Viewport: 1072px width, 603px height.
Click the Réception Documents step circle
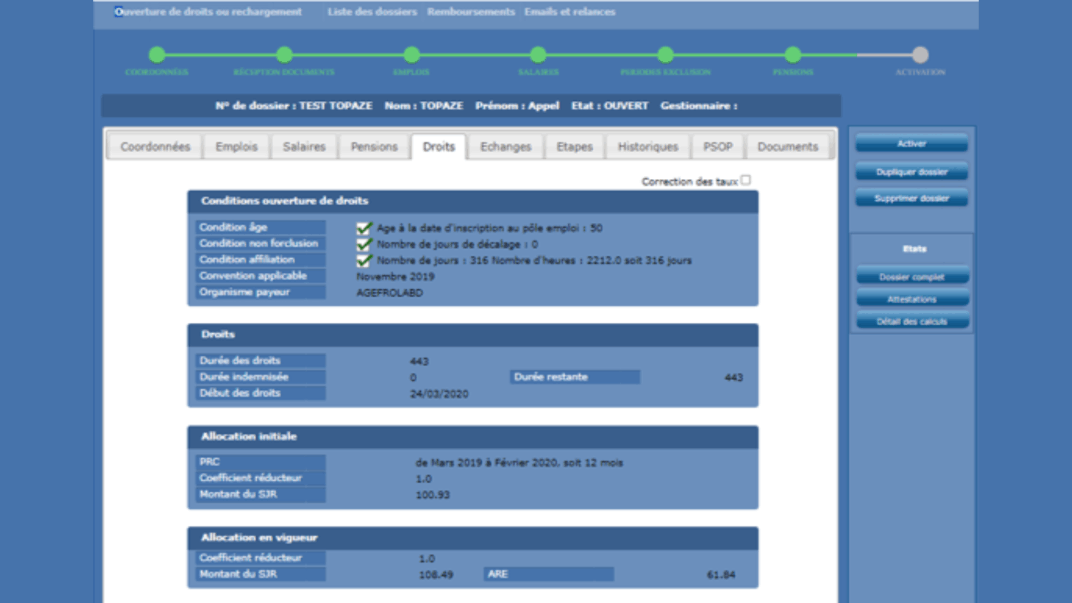[x=285, y=55]
